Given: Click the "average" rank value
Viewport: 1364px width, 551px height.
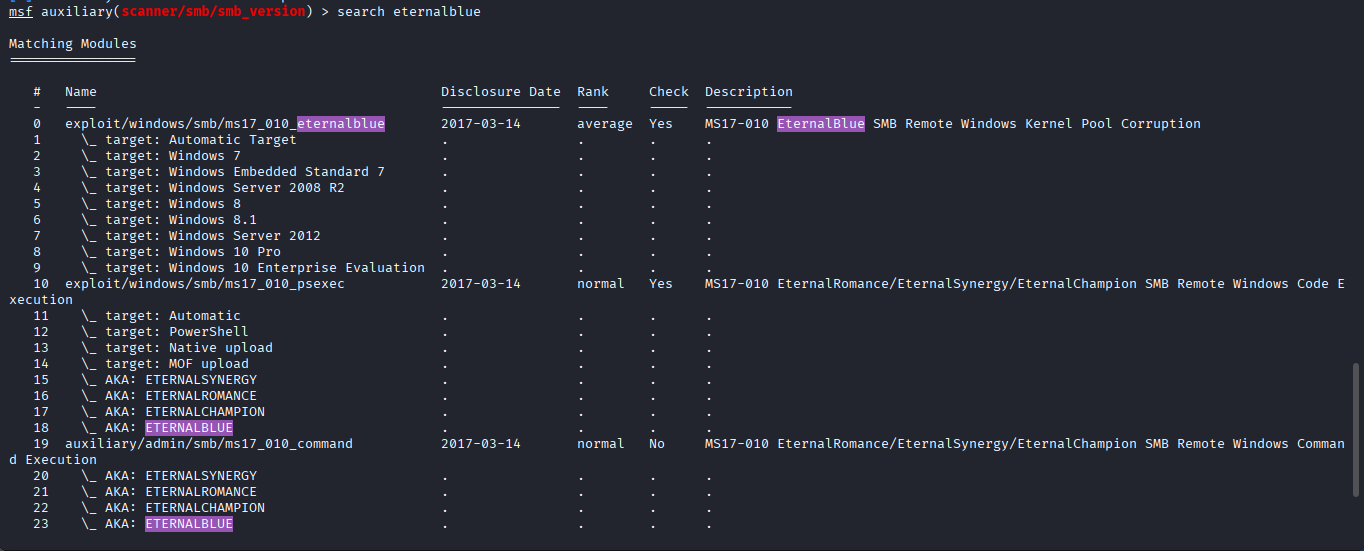Looking at the screenshot, I should [x=604, y=124].
